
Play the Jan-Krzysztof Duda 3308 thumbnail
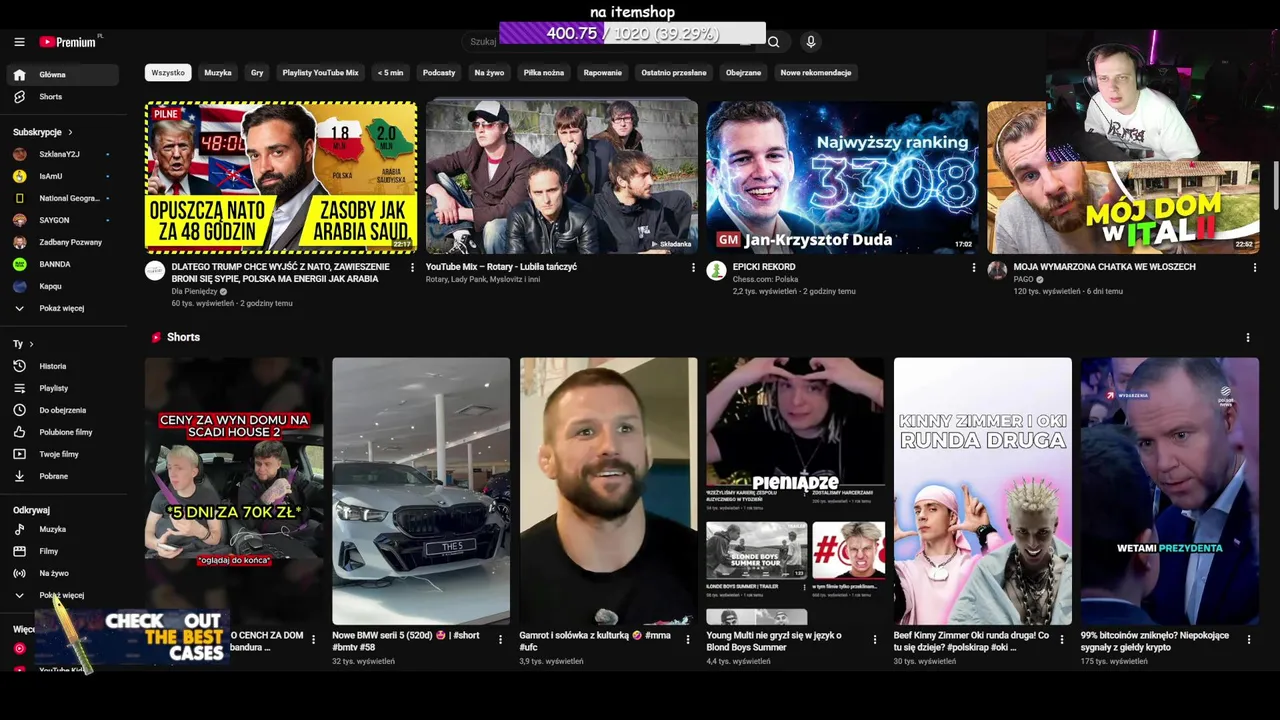[842, 177]
